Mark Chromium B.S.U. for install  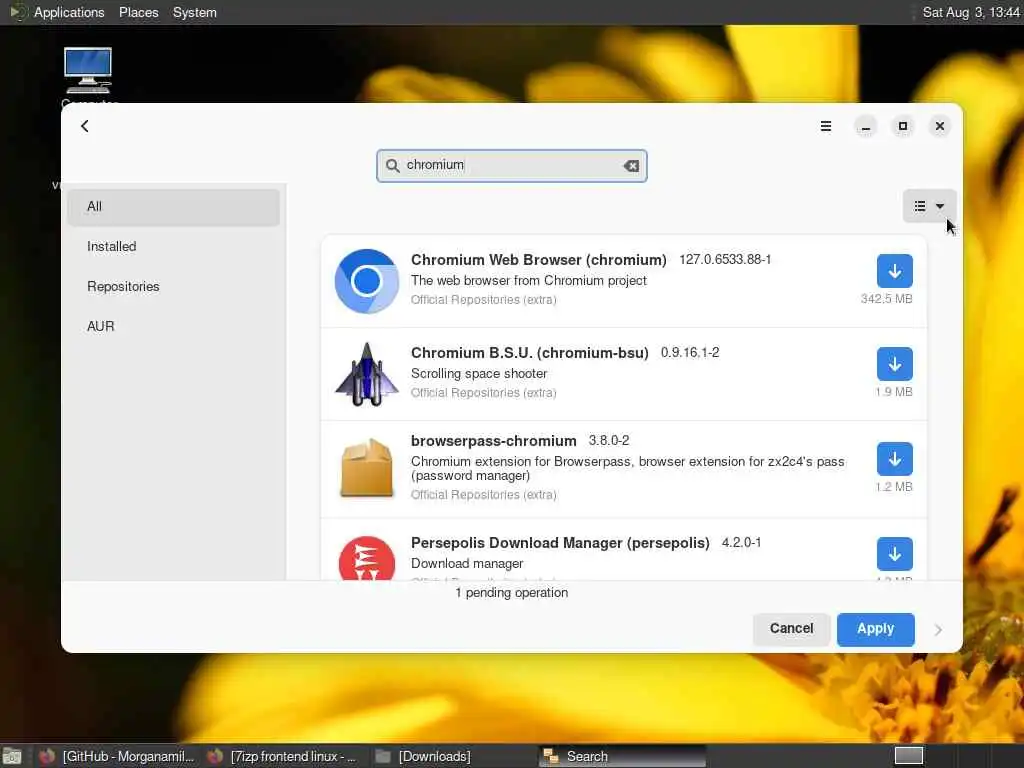(894, 364)
